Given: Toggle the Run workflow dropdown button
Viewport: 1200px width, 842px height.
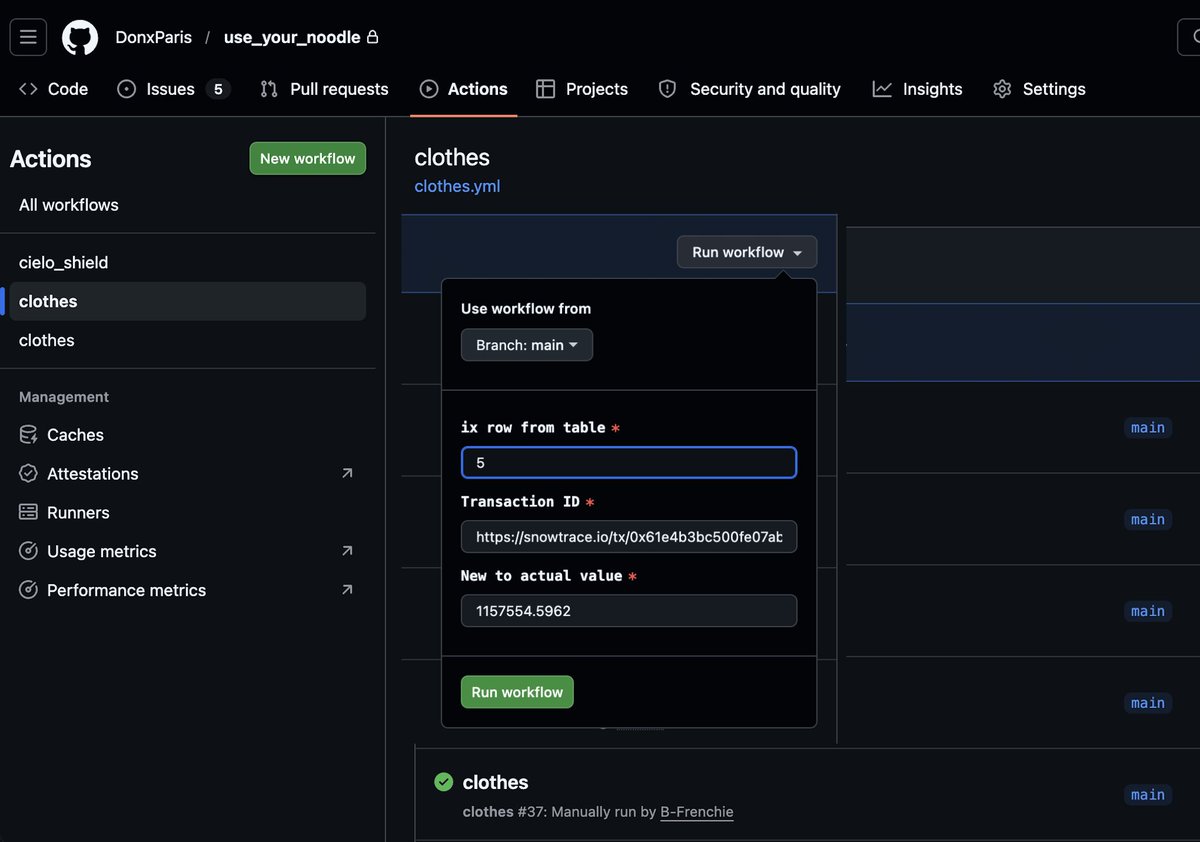Looking at the screenshot, I should coord(747,252).
